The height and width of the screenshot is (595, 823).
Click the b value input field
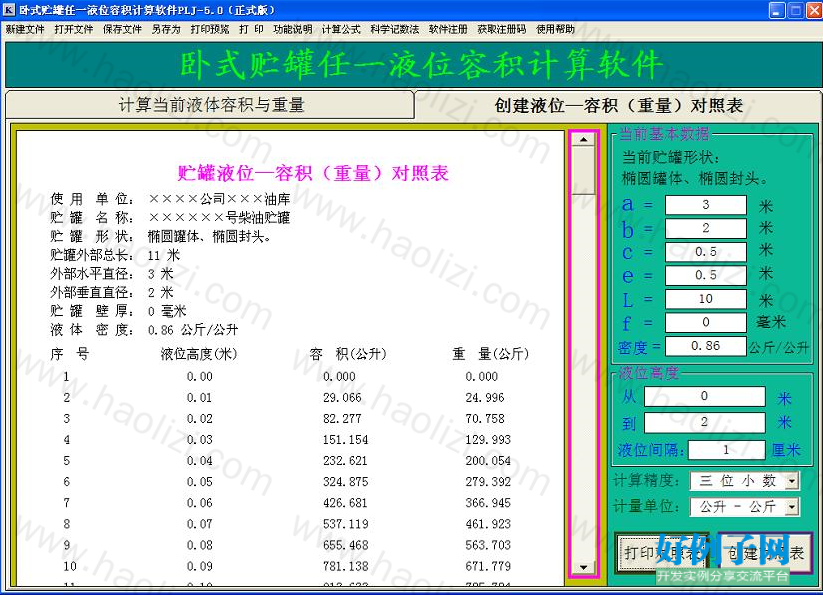[x=705, y=228]
